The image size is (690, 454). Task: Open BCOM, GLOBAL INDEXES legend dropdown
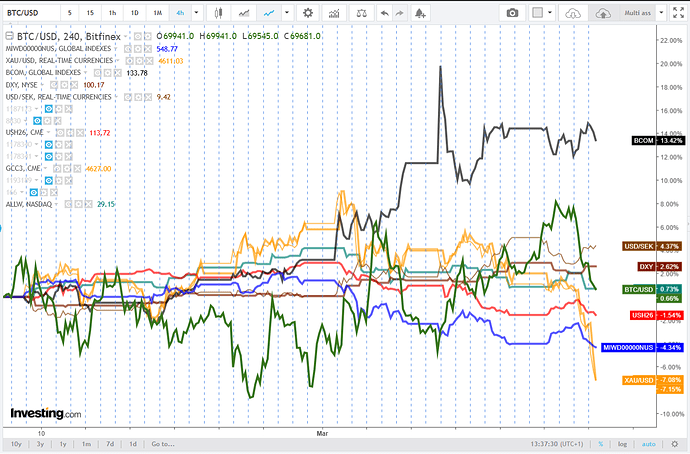pos(85,73)
